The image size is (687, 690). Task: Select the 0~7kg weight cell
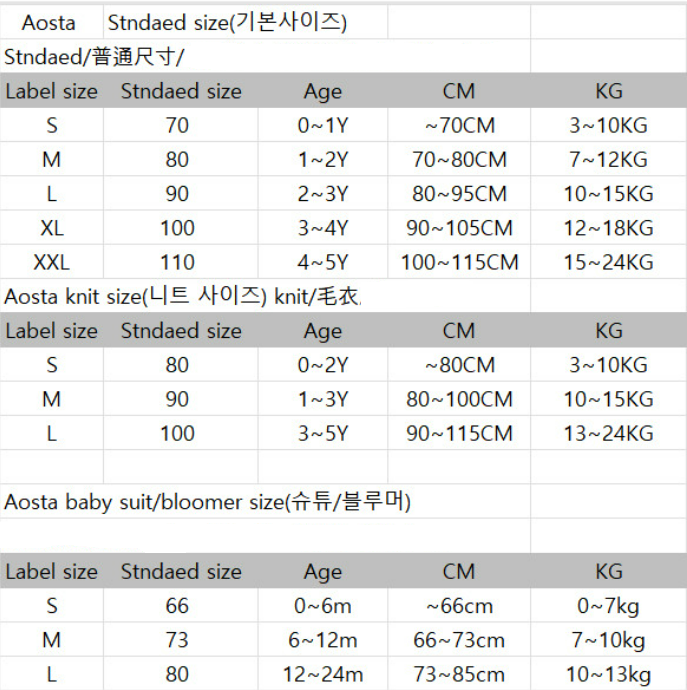[x=608, y=606]
